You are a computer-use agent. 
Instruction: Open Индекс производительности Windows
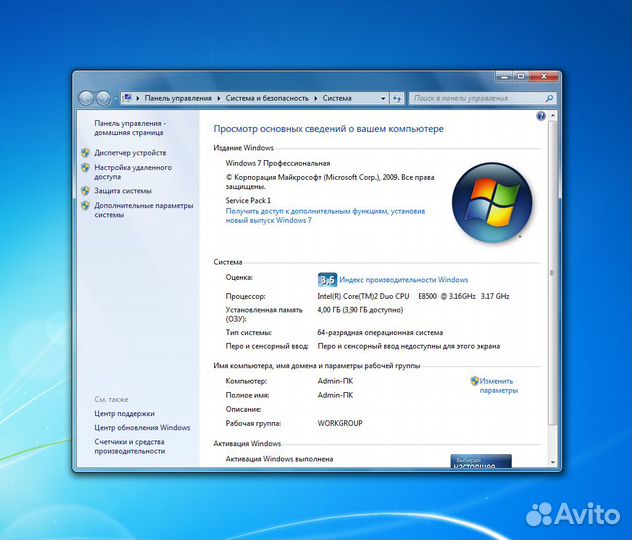click(403, 280)
